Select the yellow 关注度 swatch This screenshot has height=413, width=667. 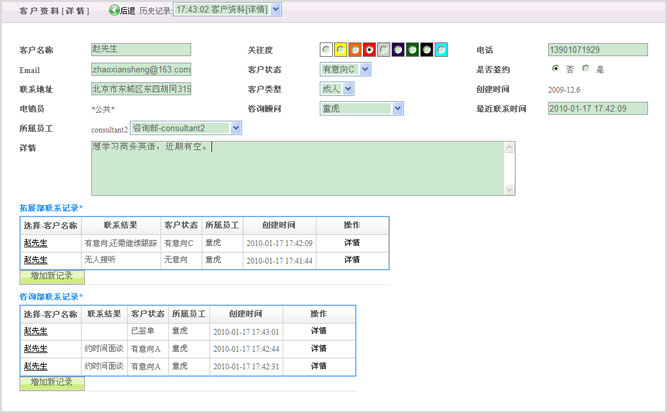341,49
